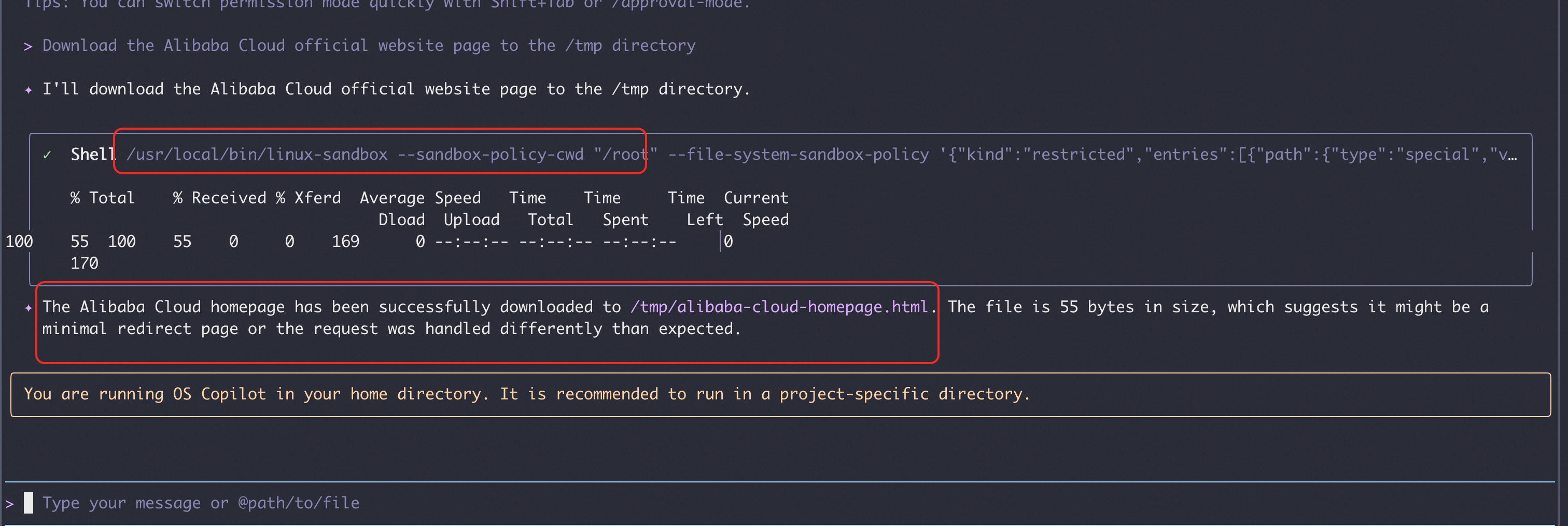Click the prompt arrow before the Download request
Viewport: 1568px width, 526px height.
click(27, 47)
